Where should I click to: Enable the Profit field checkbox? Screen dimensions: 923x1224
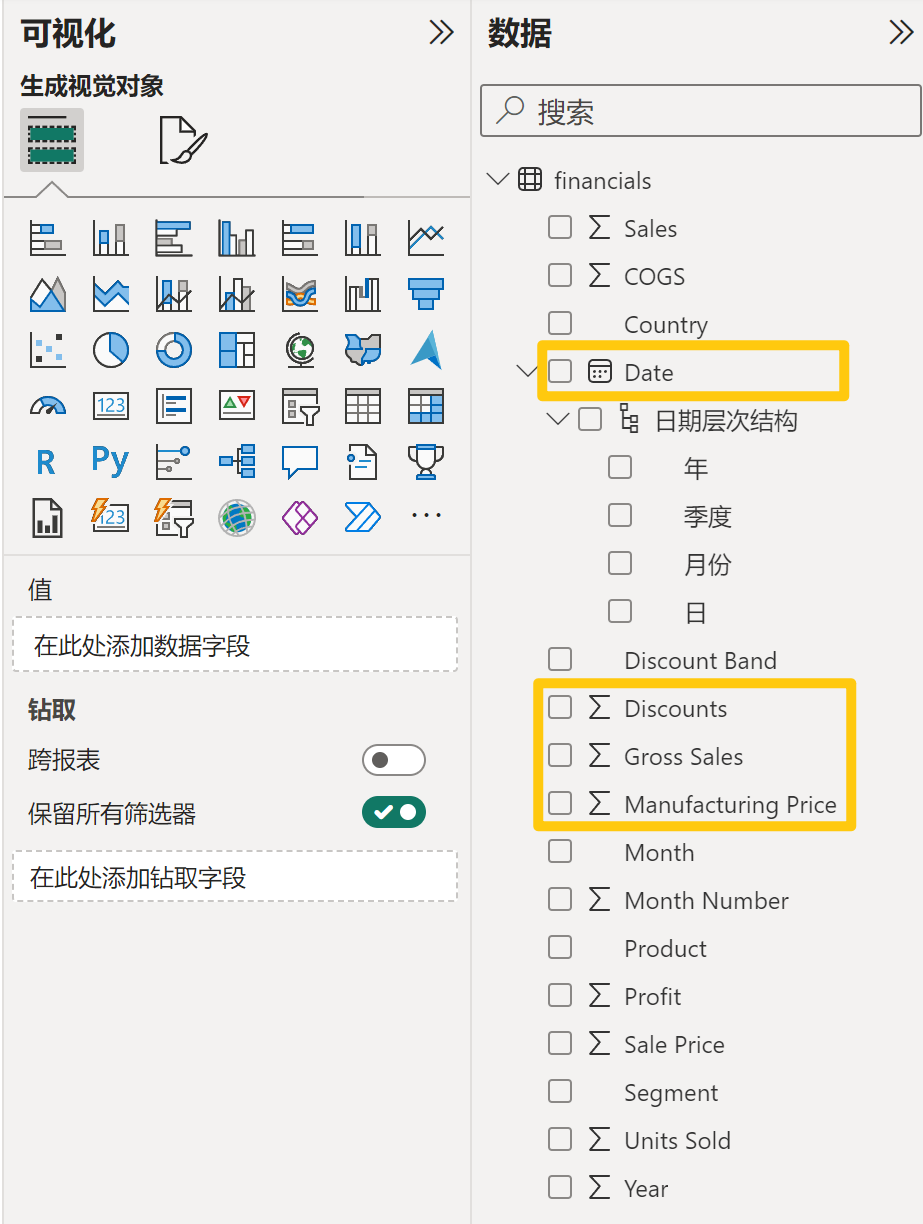click(x=560, y=995)
